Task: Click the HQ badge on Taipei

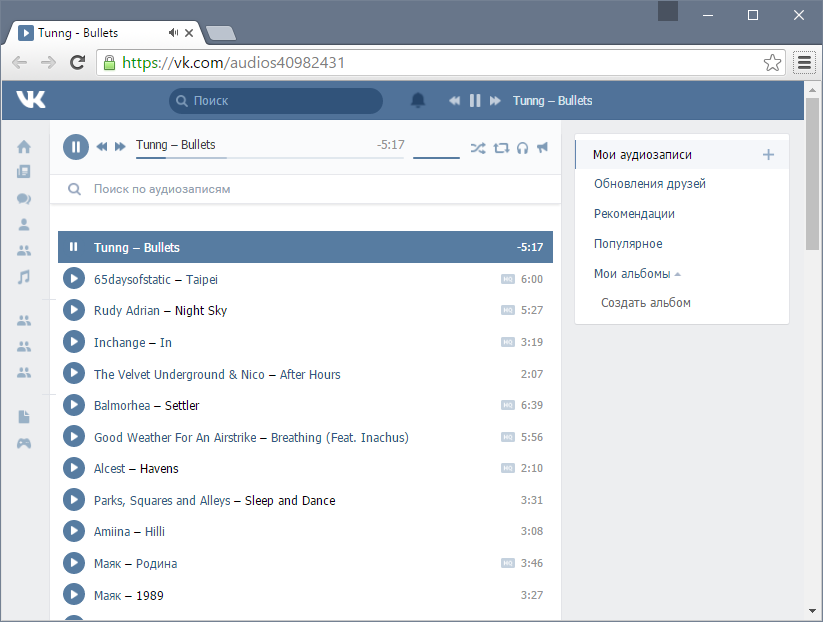Action: click(508, 279)
